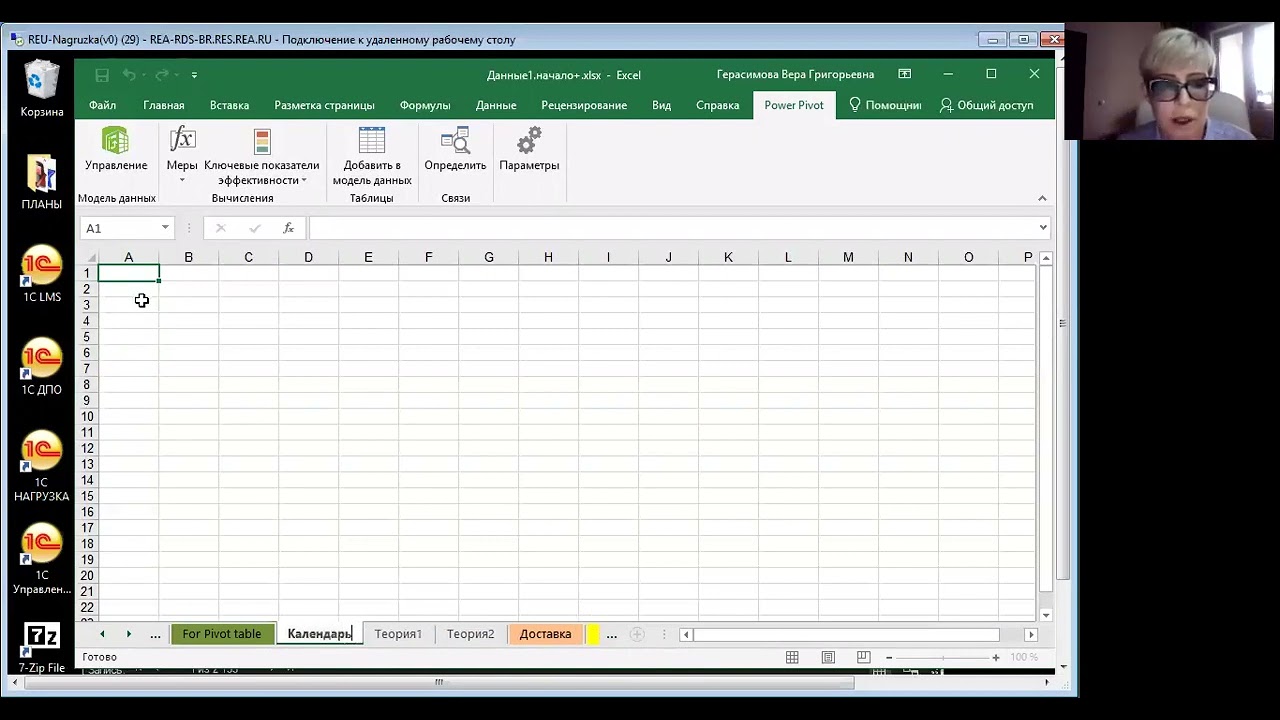
Task: Select the Теория2 sheet tab
Action: tap(470, 634)
